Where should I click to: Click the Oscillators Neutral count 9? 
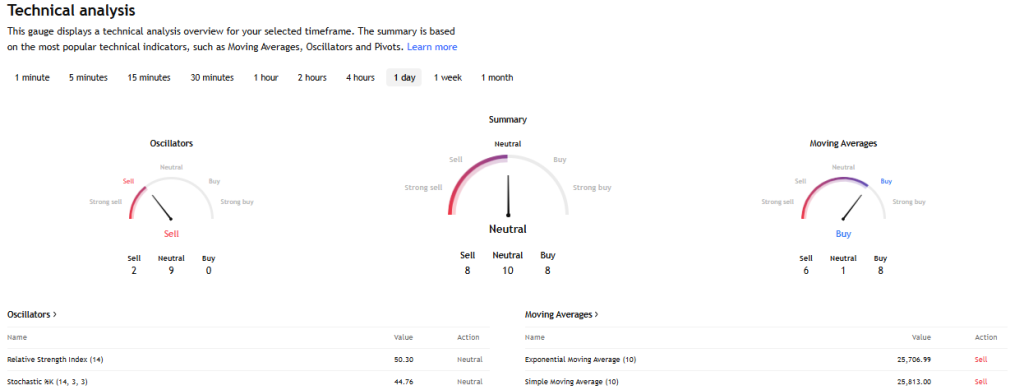tap(171, 270)
